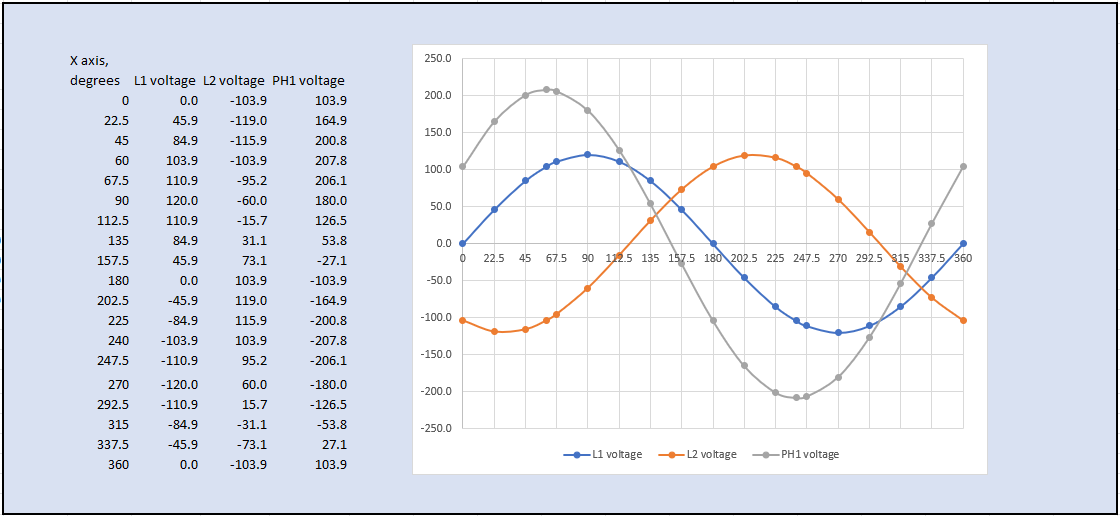The width and height of the screenshot is (1120, 516).
Task: Click the 250.0 label on chart y-axis
Action: pos(437,59)
